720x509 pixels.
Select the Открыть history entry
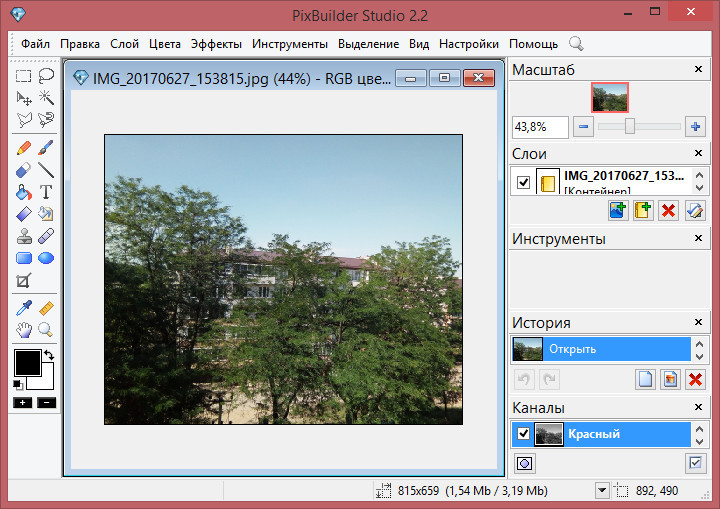[601, 349]
